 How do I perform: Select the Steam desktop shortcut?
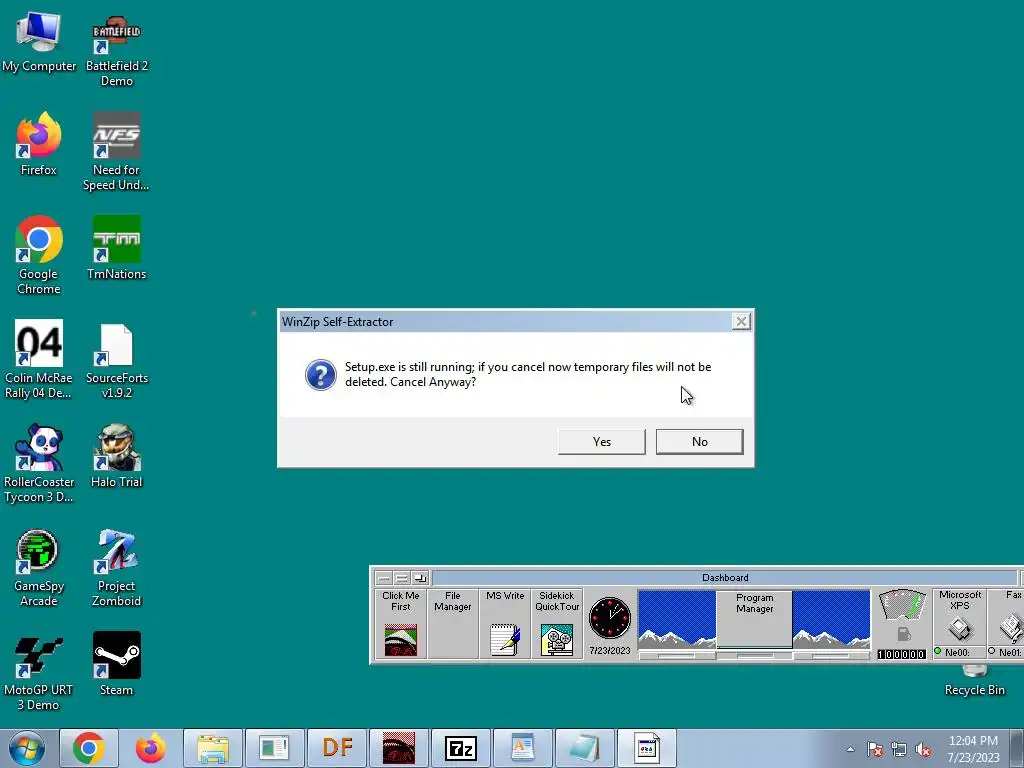[117, 664]
